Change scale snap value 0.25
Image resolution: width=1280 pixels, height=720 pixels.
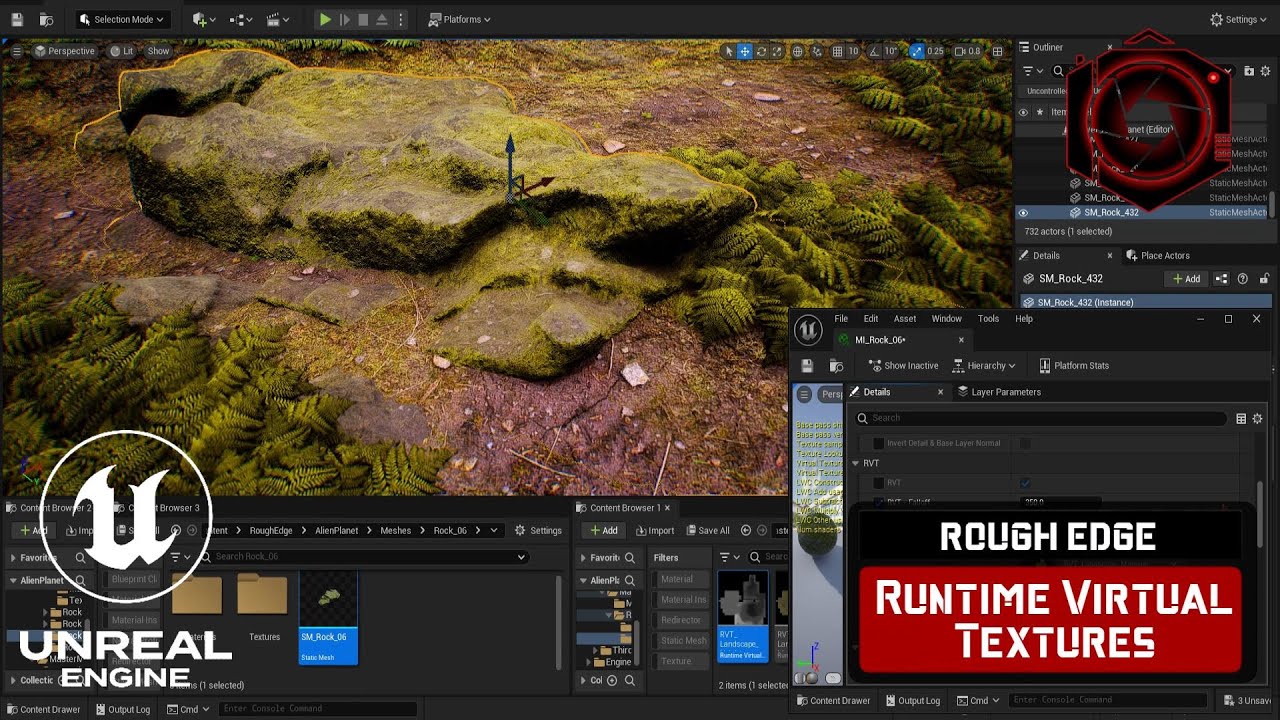[x=935, y=51]
